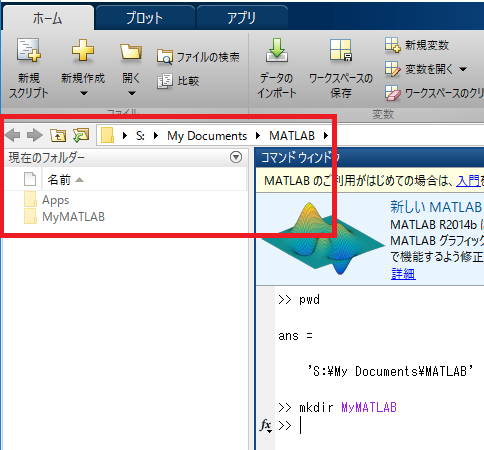Viewport: 484px width, 450px height.
Task: Expand the arrow after MATLAB in path
Action: point(326,136)
